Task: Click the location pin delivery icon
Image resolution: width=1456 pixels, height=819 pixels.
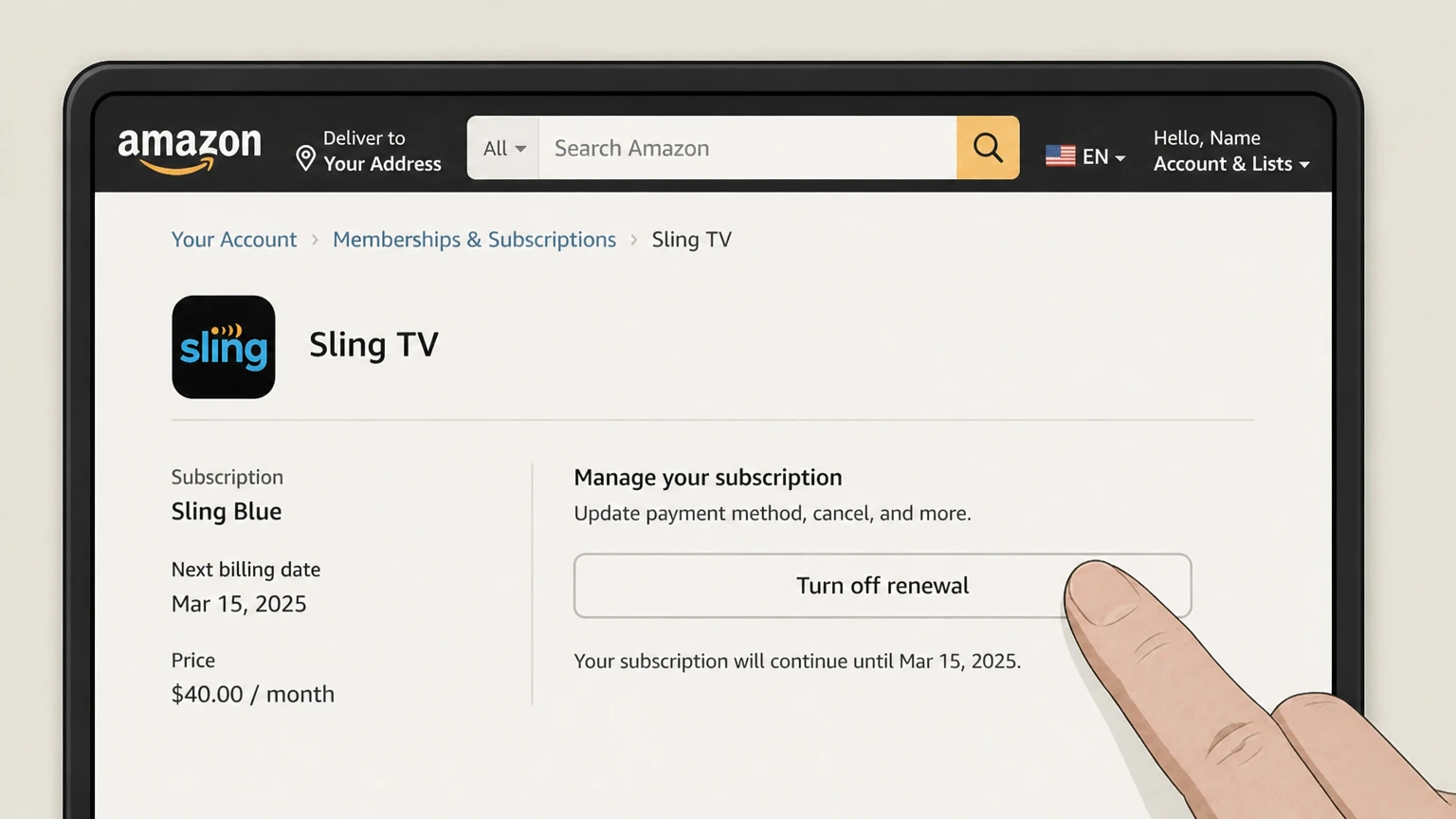Action: (305, 158)
